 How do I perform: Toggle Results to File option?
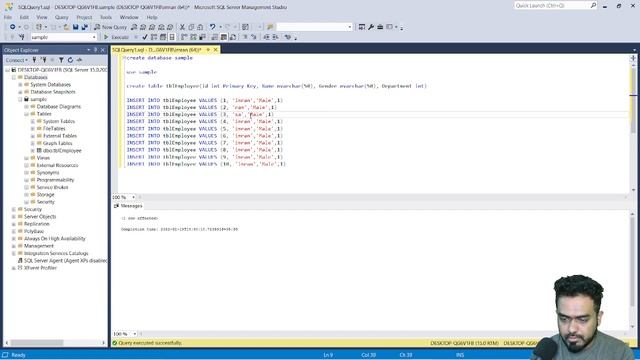(x=233, y=37)
